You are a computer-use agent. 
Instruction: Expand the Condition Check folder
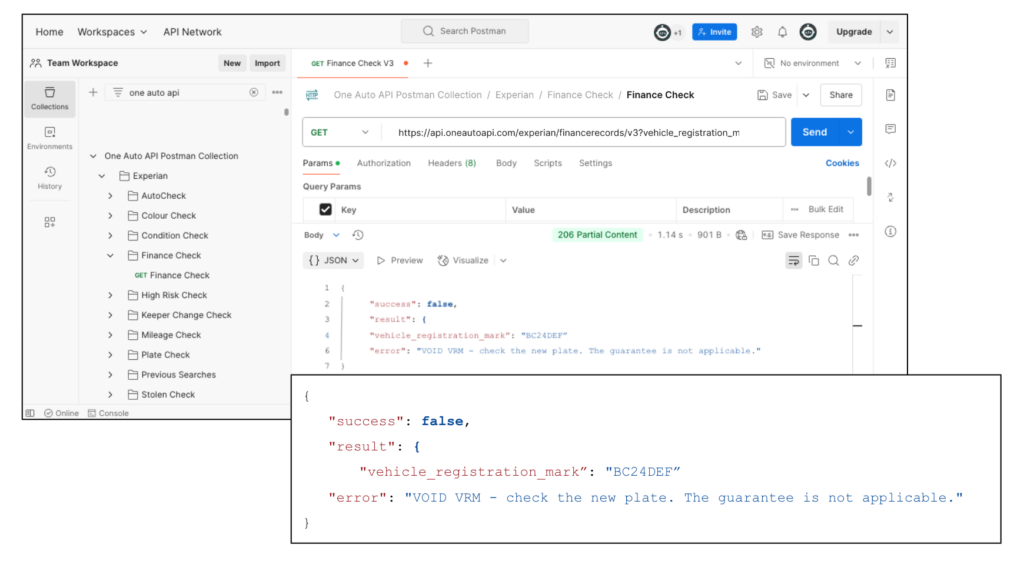pos(110,236)
